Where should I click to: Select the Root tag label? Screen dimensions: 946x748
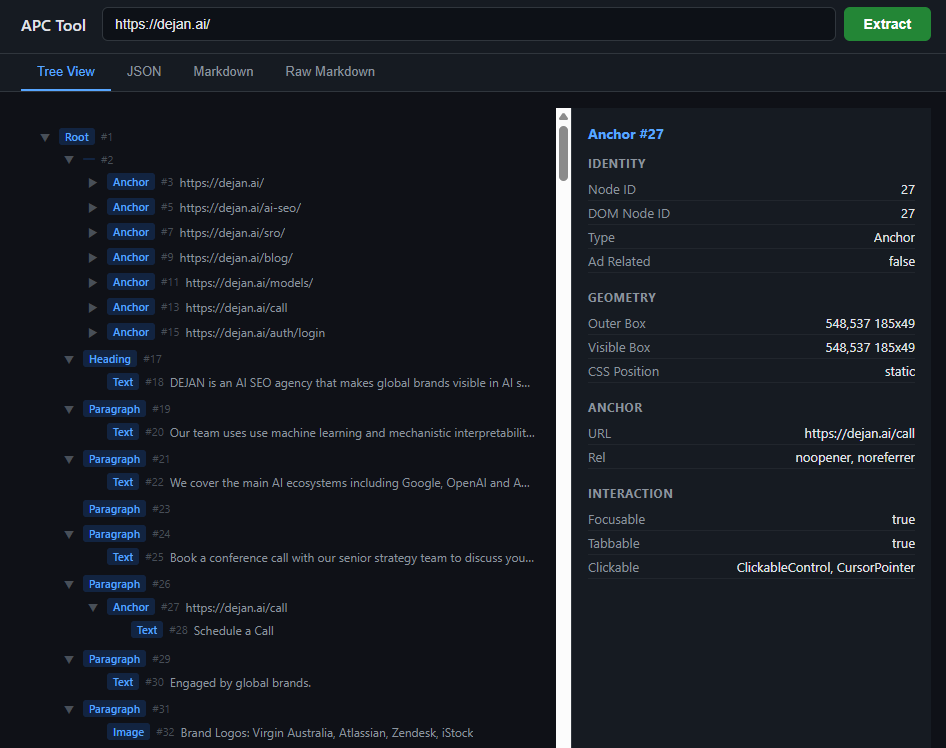click(x=77, y=137)
